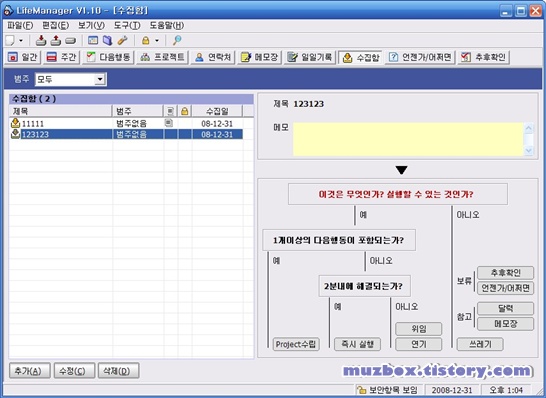Click the calendar window toolbar icon

click(x=93, y=40)
